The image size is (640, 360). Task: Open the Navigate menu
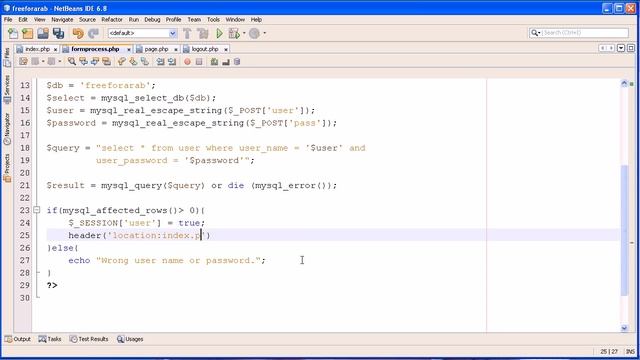coord(62,20)
